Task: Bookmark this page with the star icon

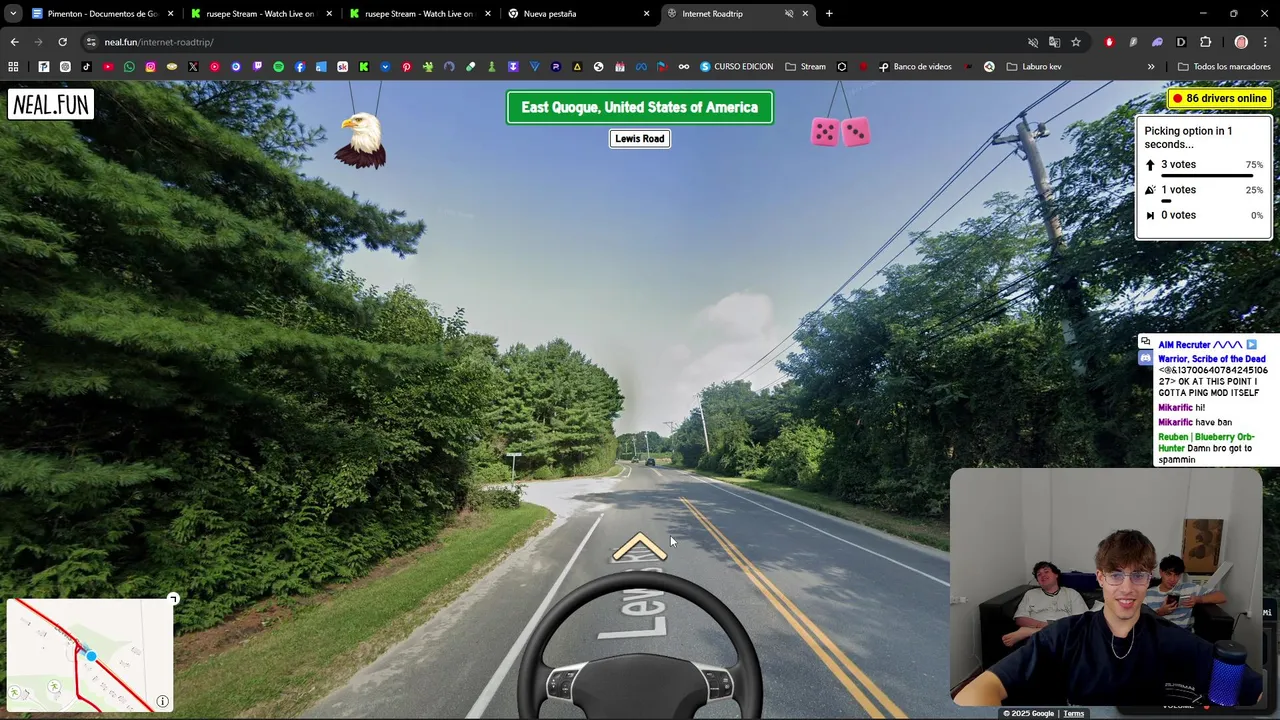Action: click(x=1076, y=42)
